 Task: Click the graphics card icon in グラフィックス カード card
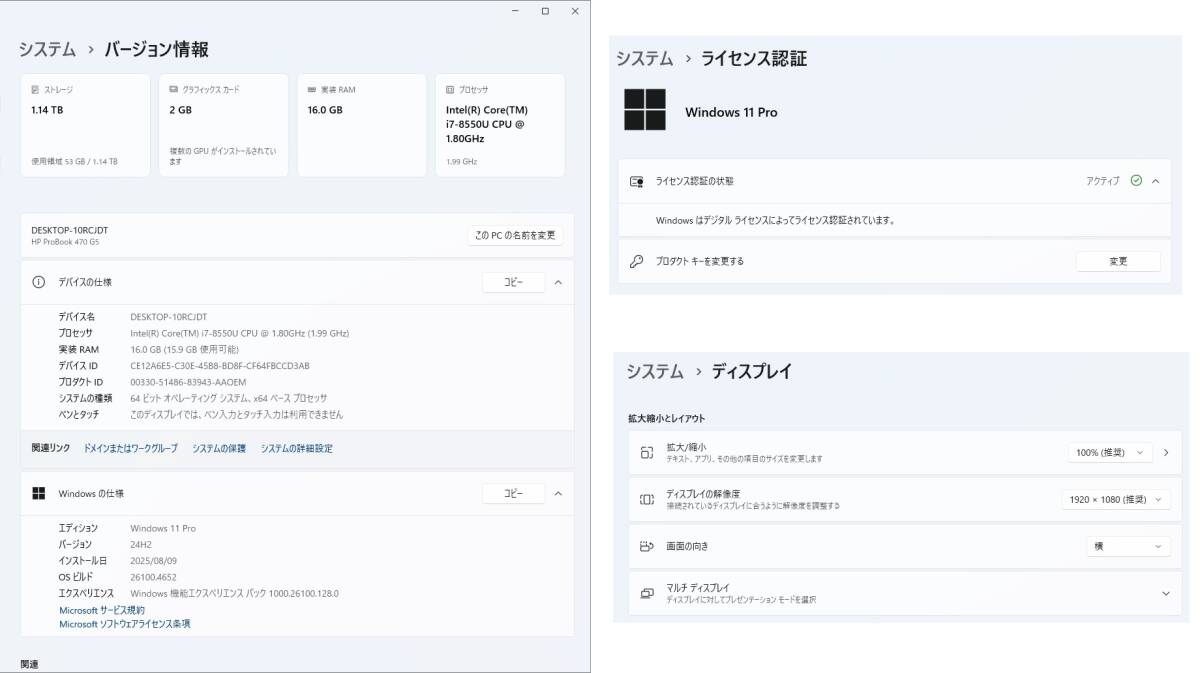[x=174, y=90]
